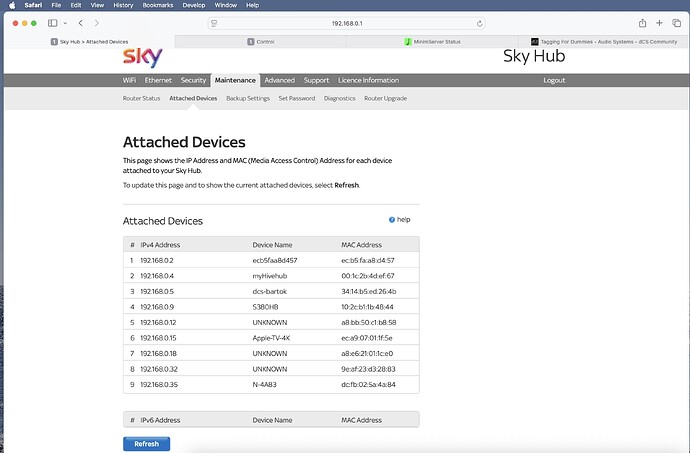The width and height of the screenshot is (690, 453).
Task: Click the blue Refresh button
Action: pos(147,444)
